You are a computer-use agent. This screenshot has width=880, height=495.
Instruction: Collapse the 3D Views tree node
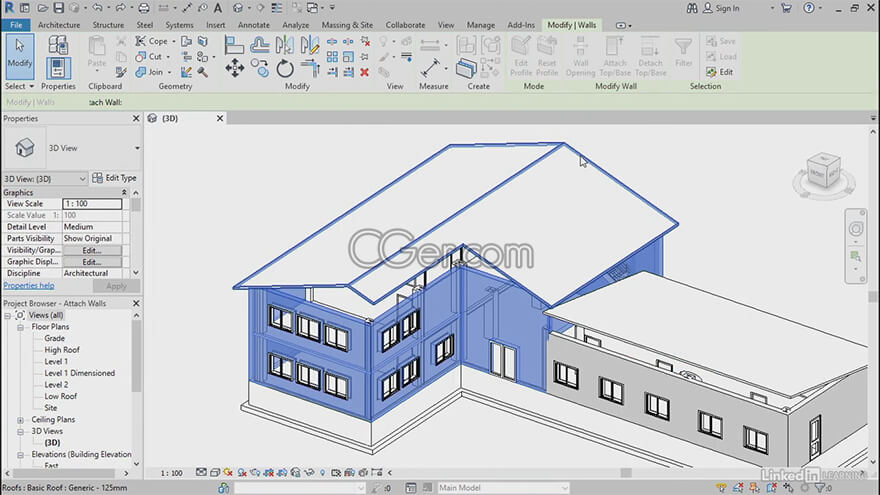coord(21,432)
